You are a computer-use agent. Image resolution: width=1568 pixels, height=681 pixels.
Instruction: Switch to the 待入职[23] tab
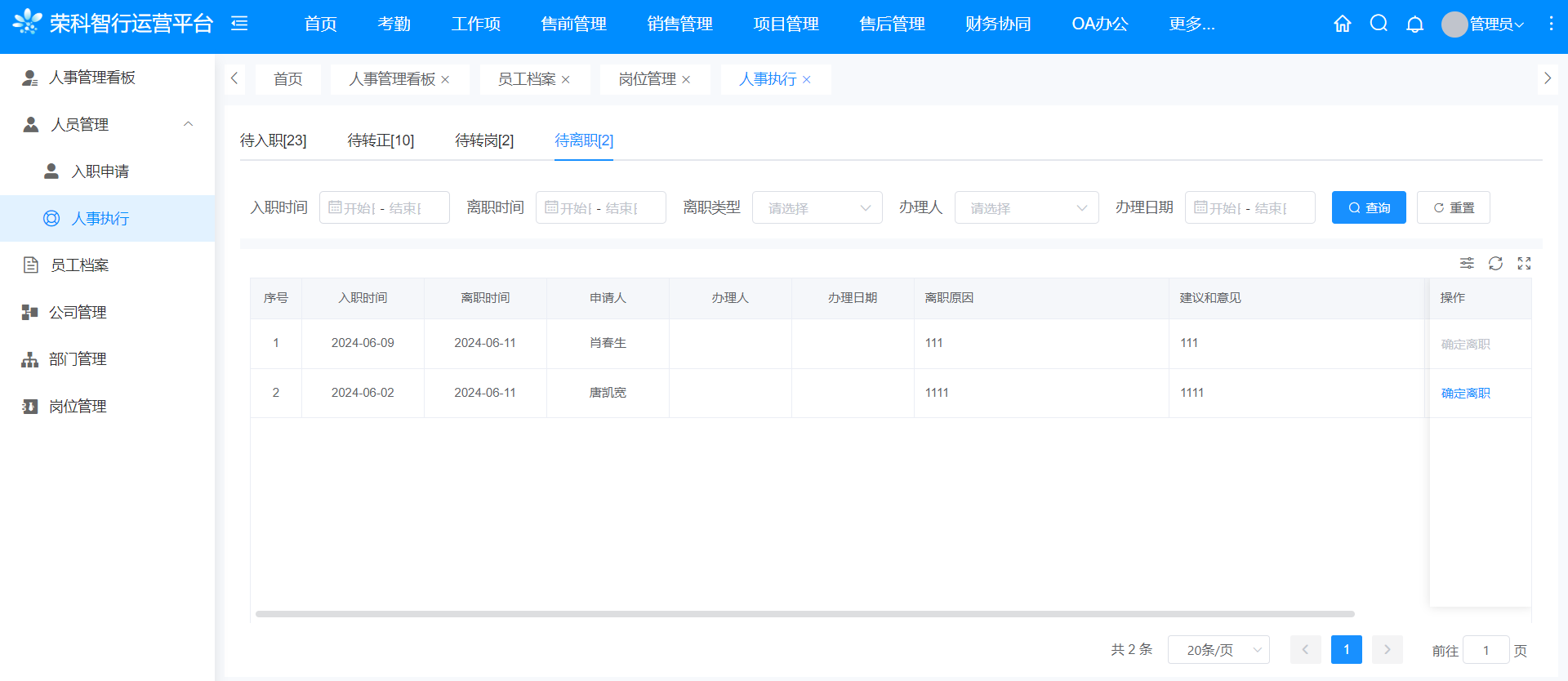273,140
